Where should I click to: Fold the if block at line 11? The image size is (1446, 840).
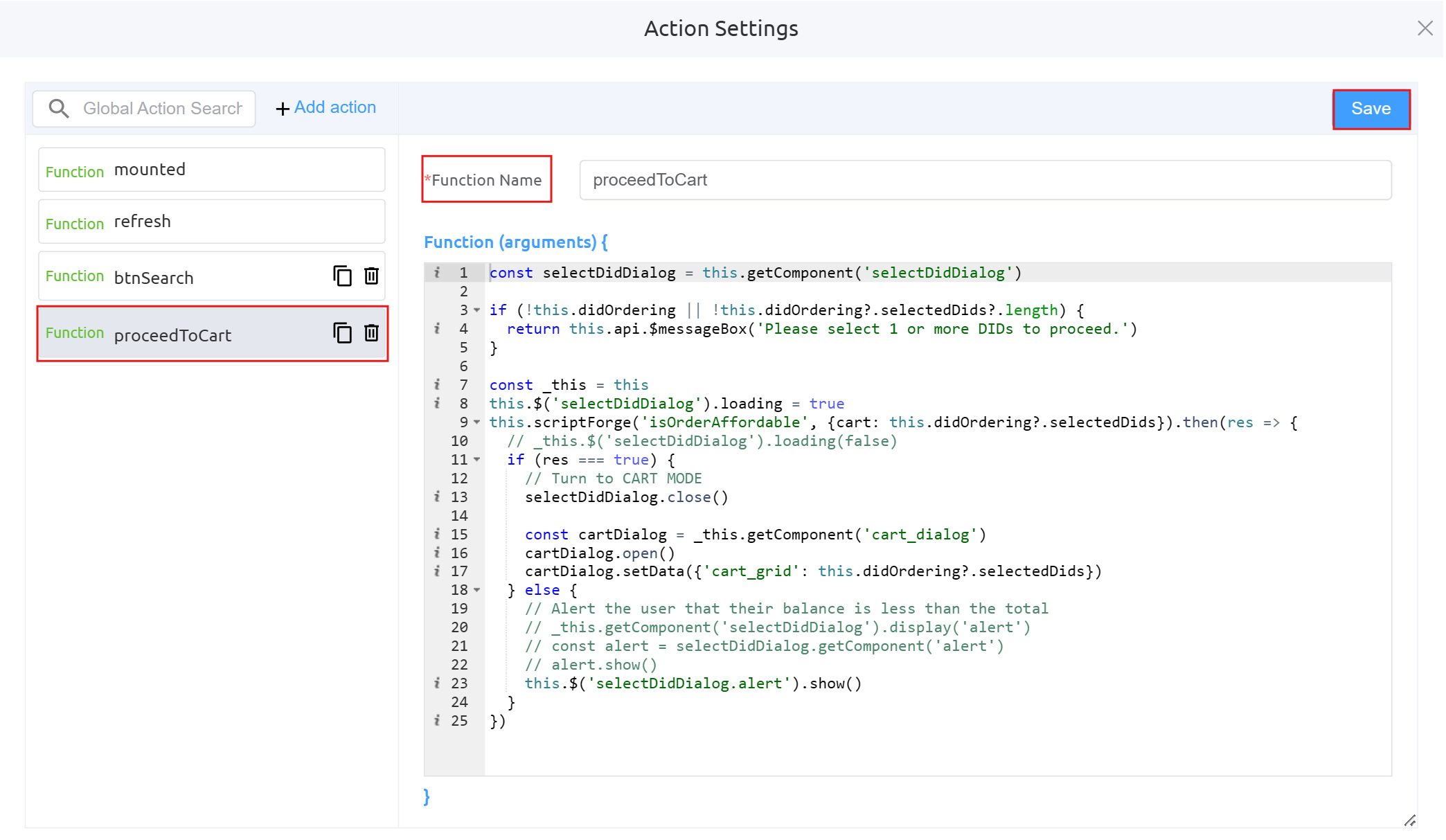click(477, 460)
